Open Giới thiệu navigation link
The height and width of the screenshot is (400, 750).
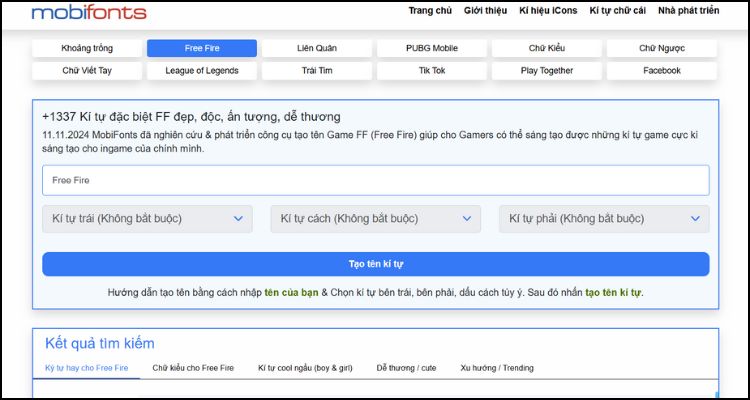485,11
